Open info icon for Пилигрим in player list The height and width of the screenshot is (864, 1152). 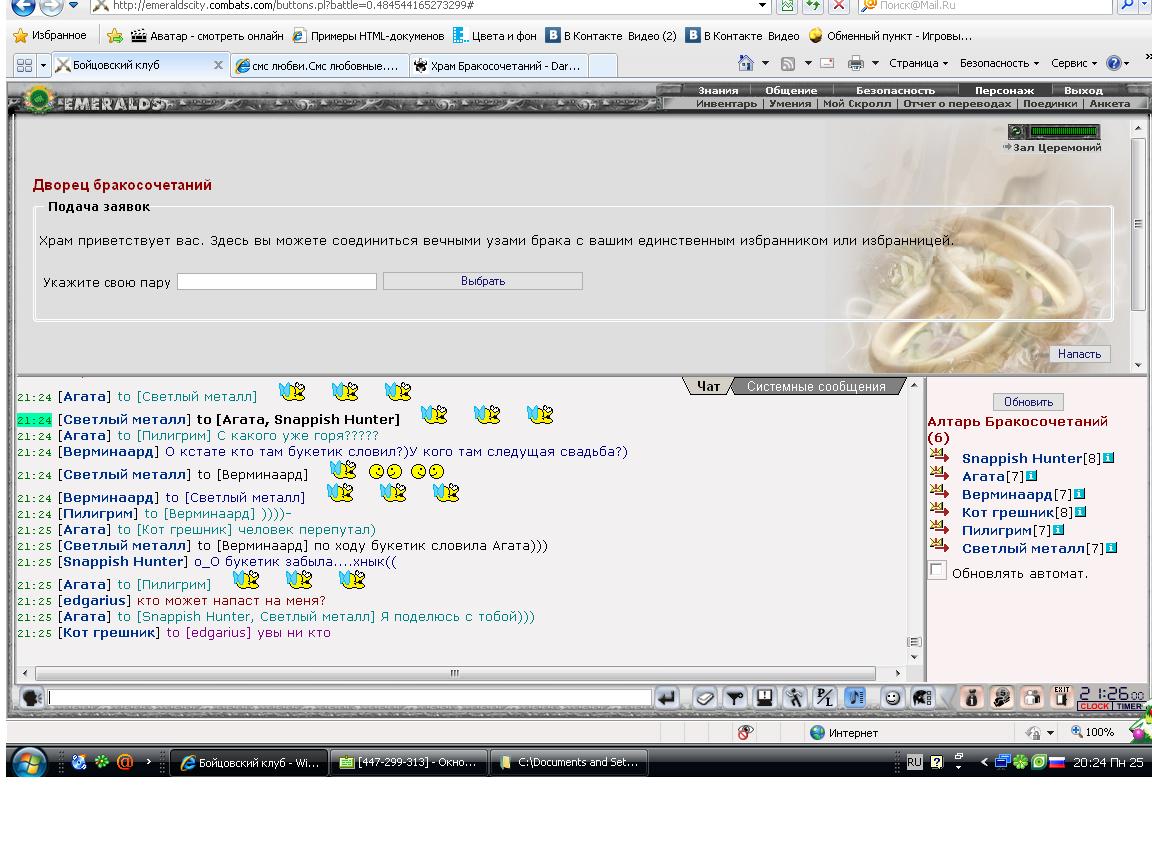pos(1058,530)
